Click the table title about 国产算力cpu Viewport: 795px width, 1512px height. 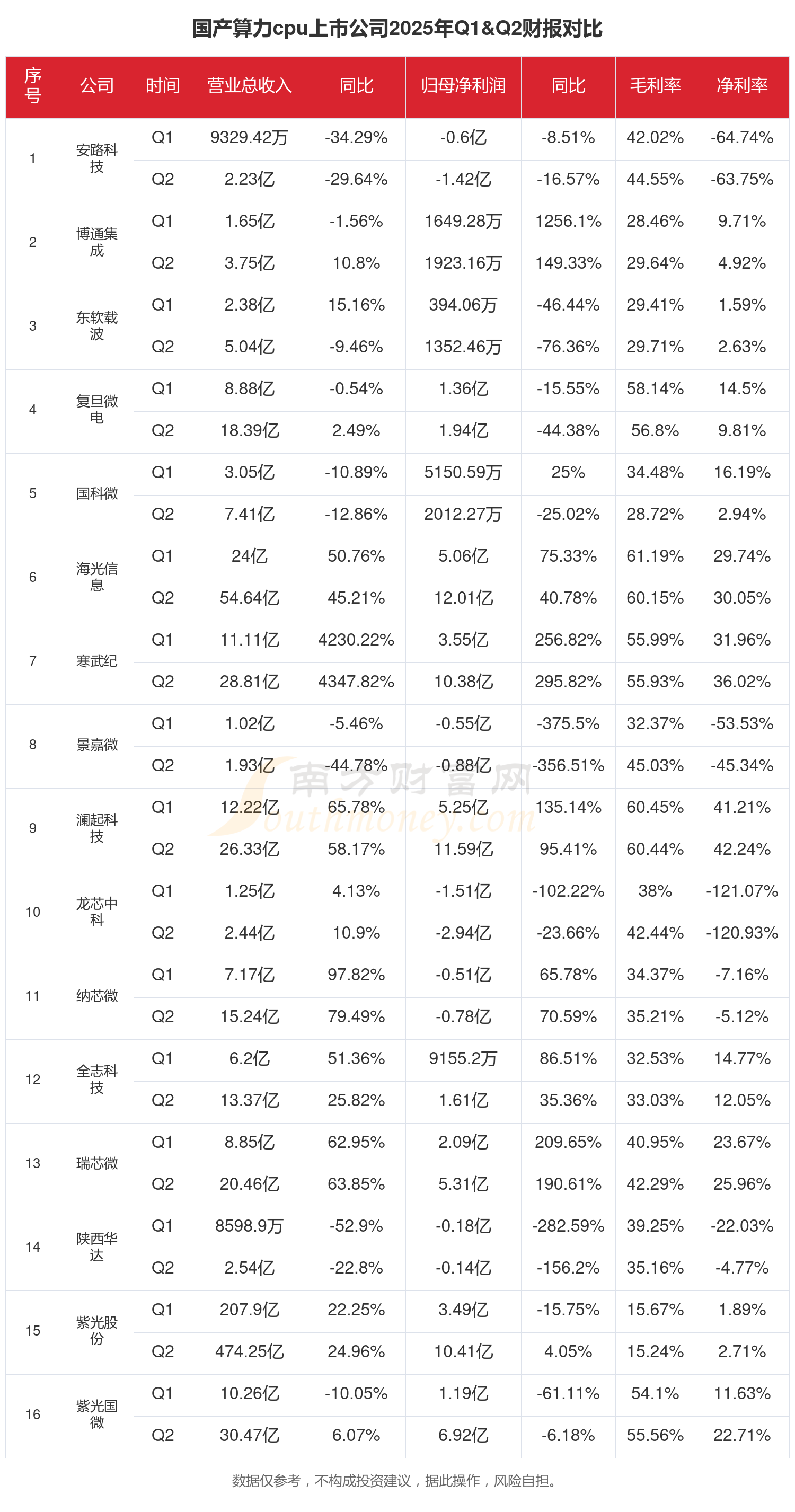click(397, 28)
